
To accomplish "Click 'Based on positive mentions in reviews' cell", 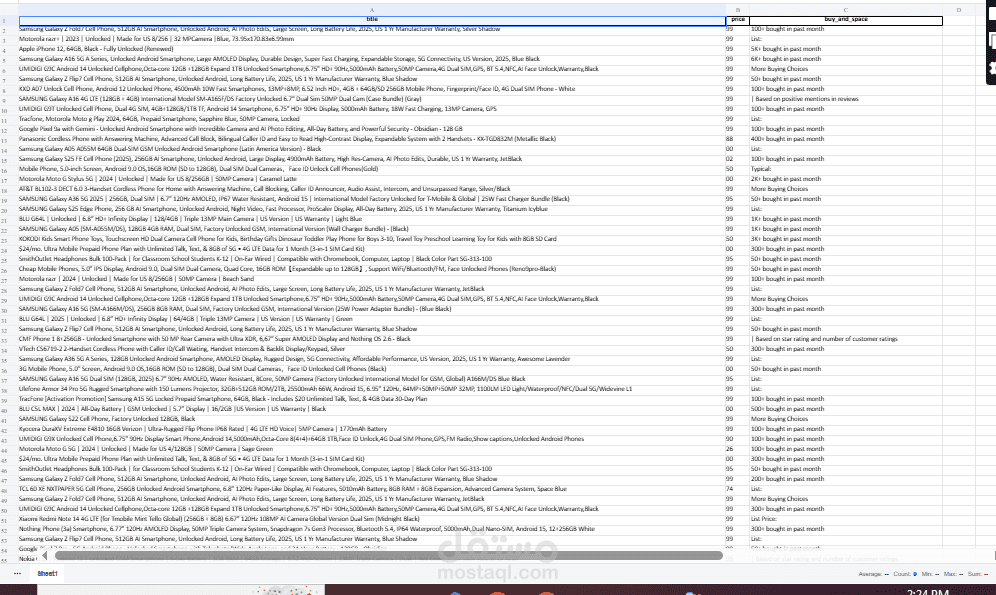I will click(x=845, y=99).
